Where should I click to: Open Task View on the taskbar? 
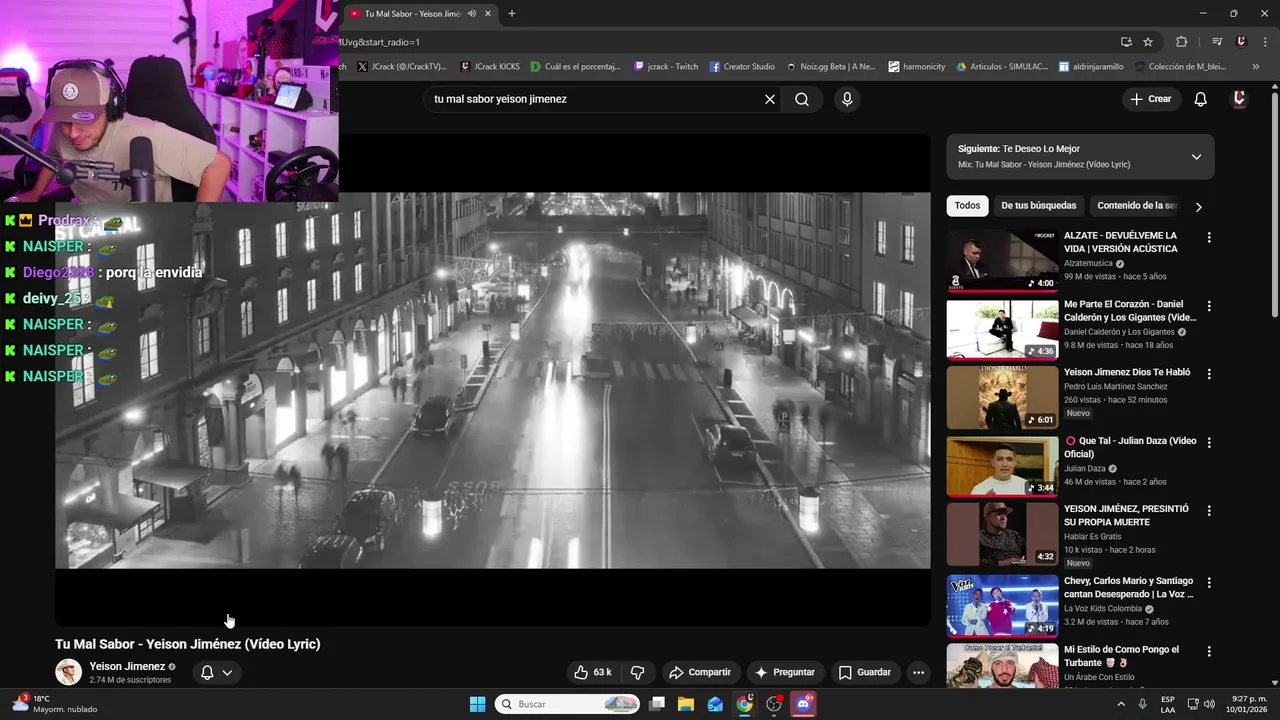pyautogui.click(x=657, y=704)
